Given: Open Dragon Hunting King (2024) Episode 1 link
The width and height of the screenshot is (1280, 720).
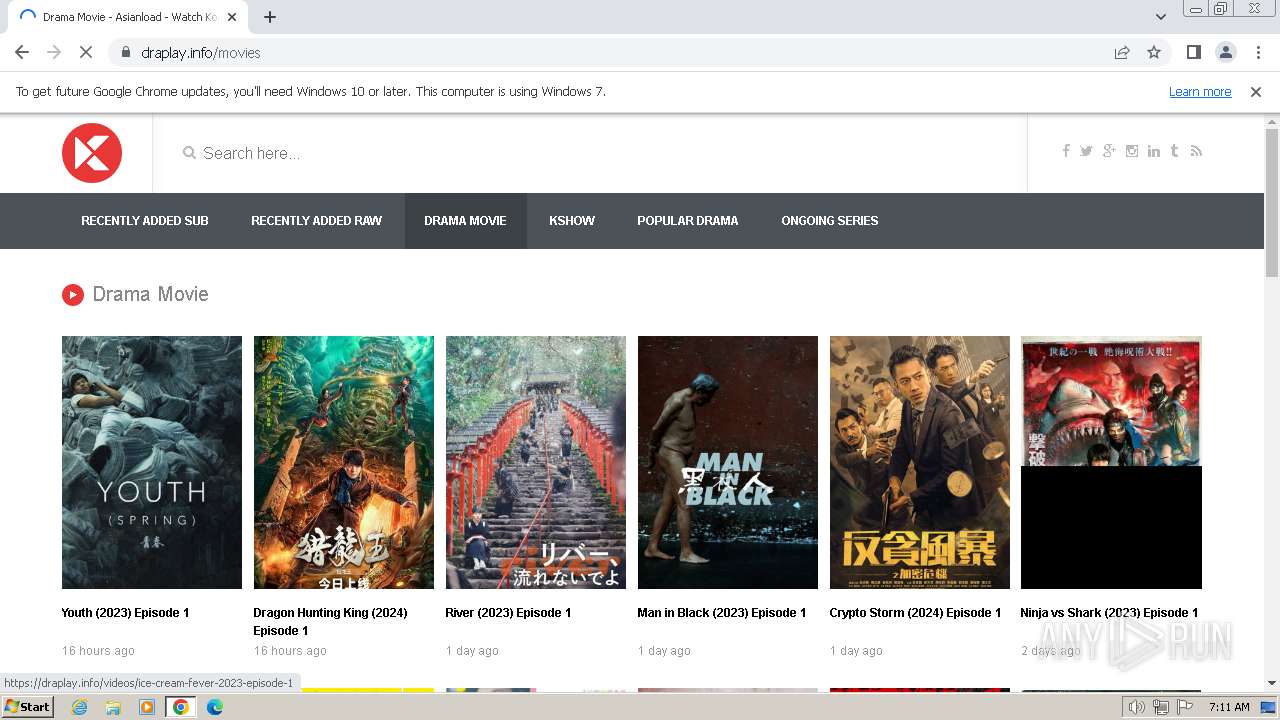Looking at the screenshot, I should click(330, 622).
